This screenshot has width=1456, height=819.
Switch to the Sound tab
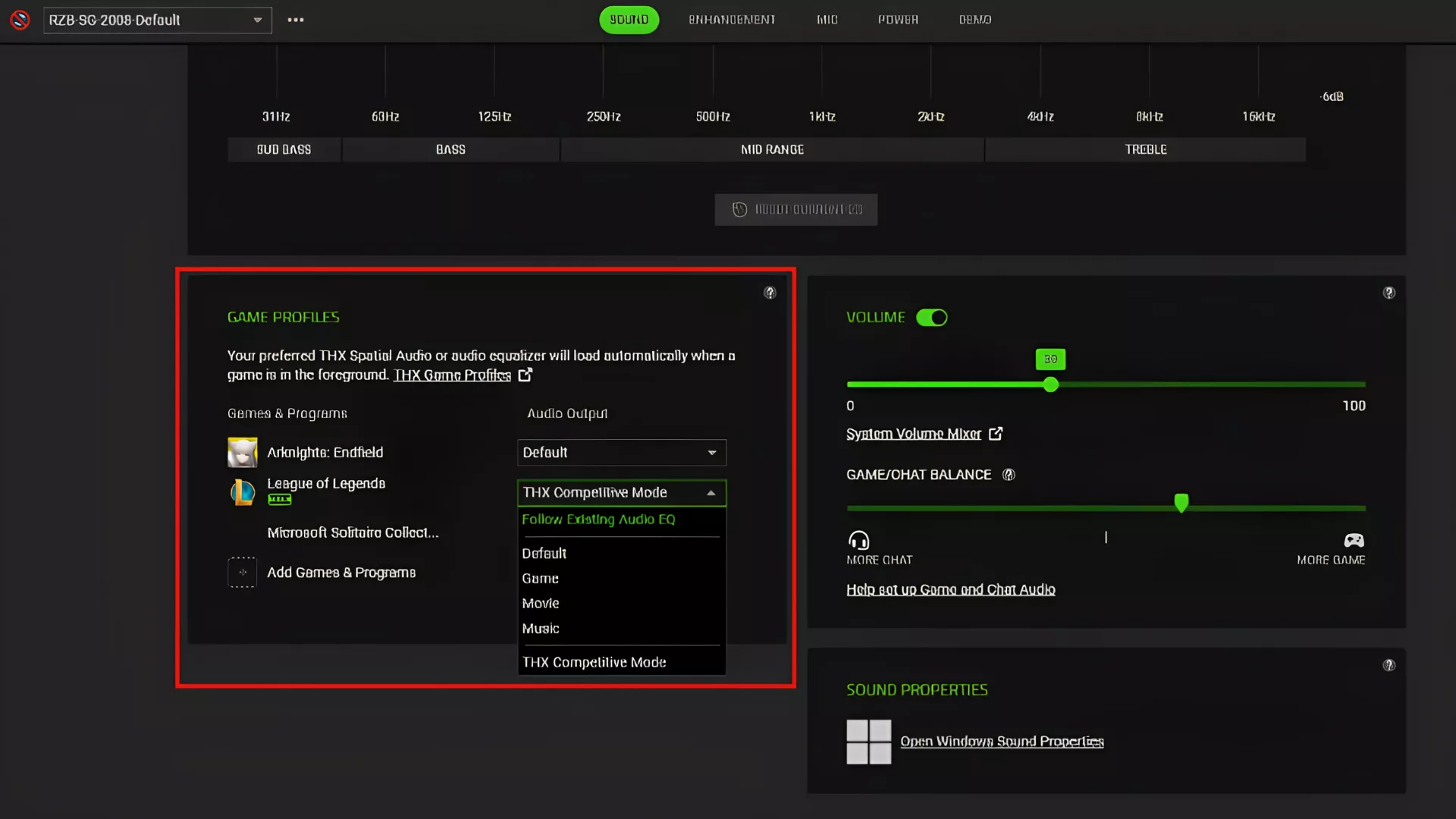[x=629, y=20]
